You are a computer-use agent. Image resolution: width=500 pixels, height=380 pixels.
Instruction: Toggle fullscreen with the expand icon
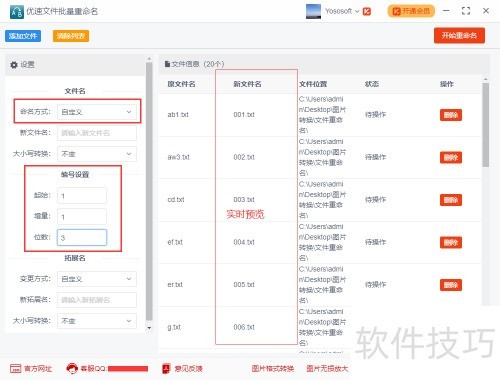coord(466,11)
